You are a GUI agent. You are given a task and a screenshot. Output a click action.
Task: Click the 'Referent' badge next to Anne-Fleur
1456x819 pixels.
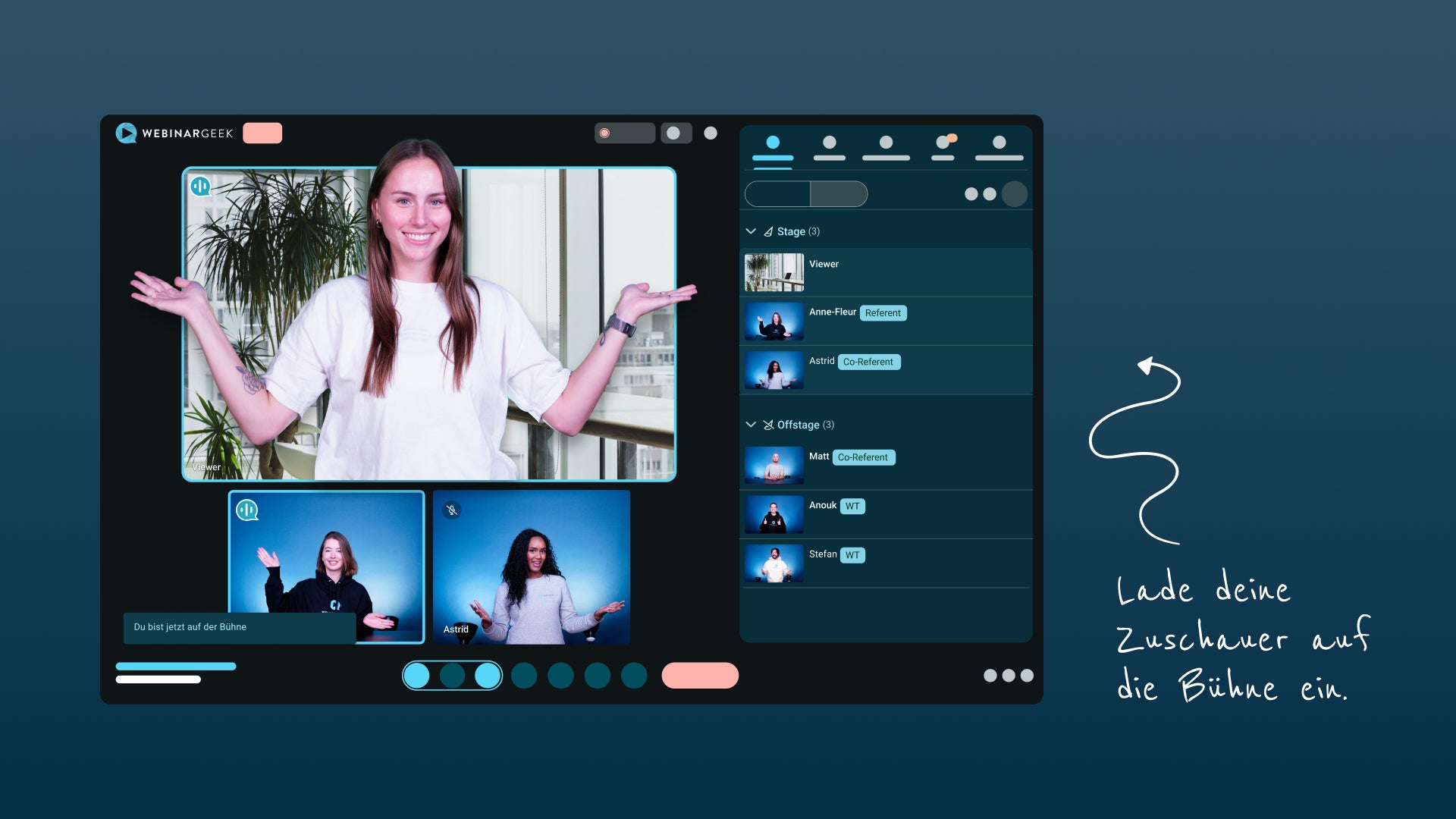883,312
